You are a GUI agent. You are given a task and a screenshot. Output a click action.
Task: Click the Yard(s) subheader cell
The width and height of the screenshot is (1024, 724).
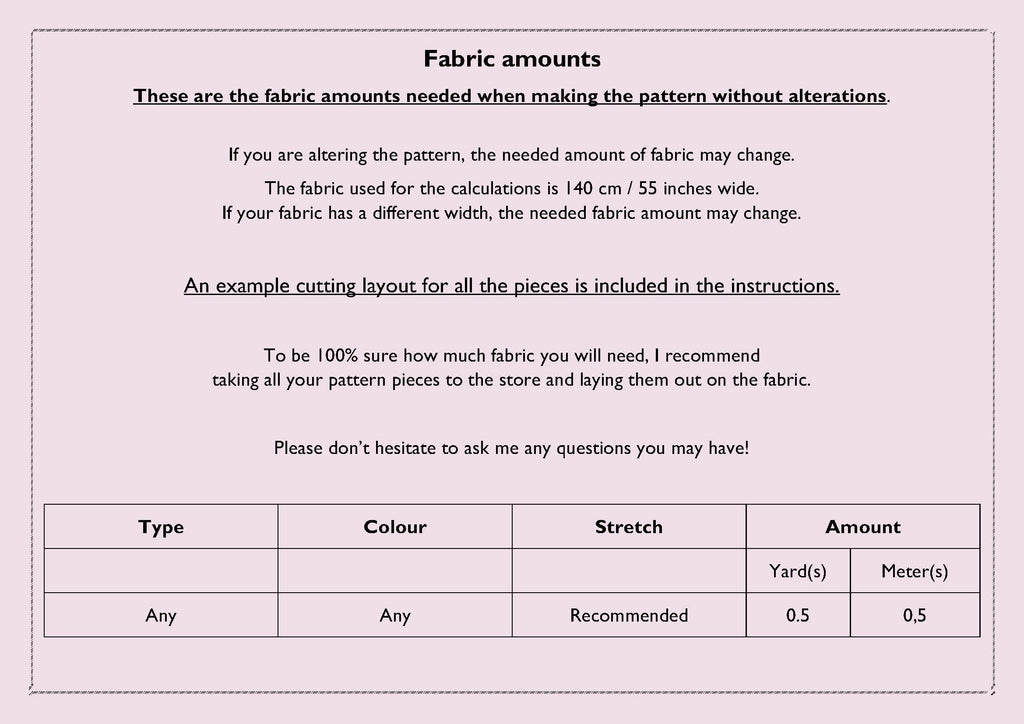pyautogui.click(x=798, y=571)
